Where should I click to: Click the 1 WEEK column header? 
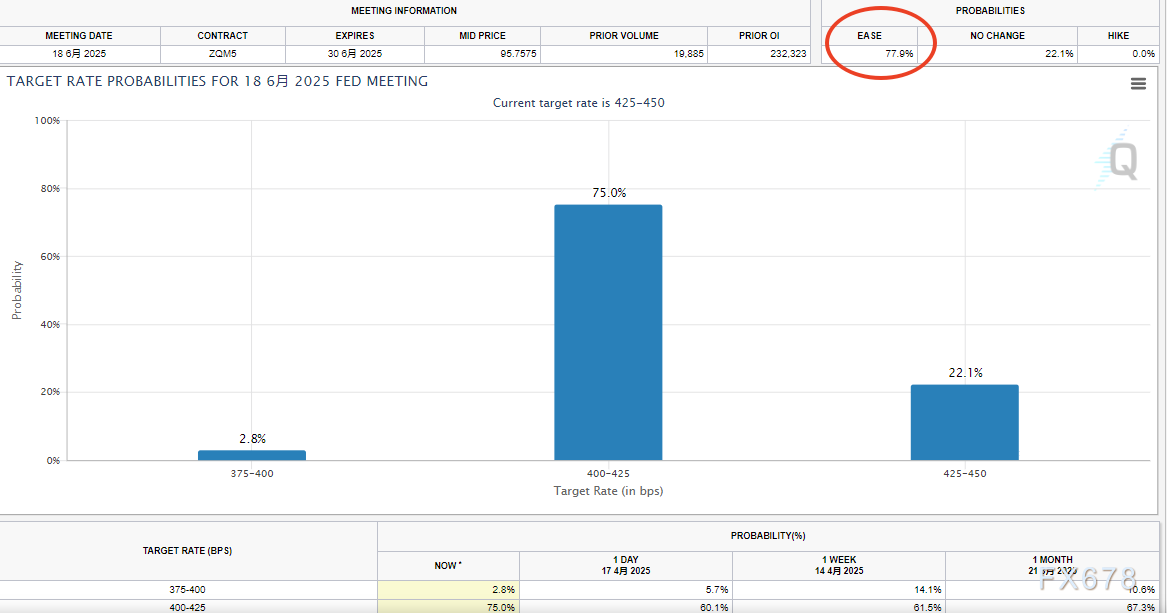tap(838, 565)
